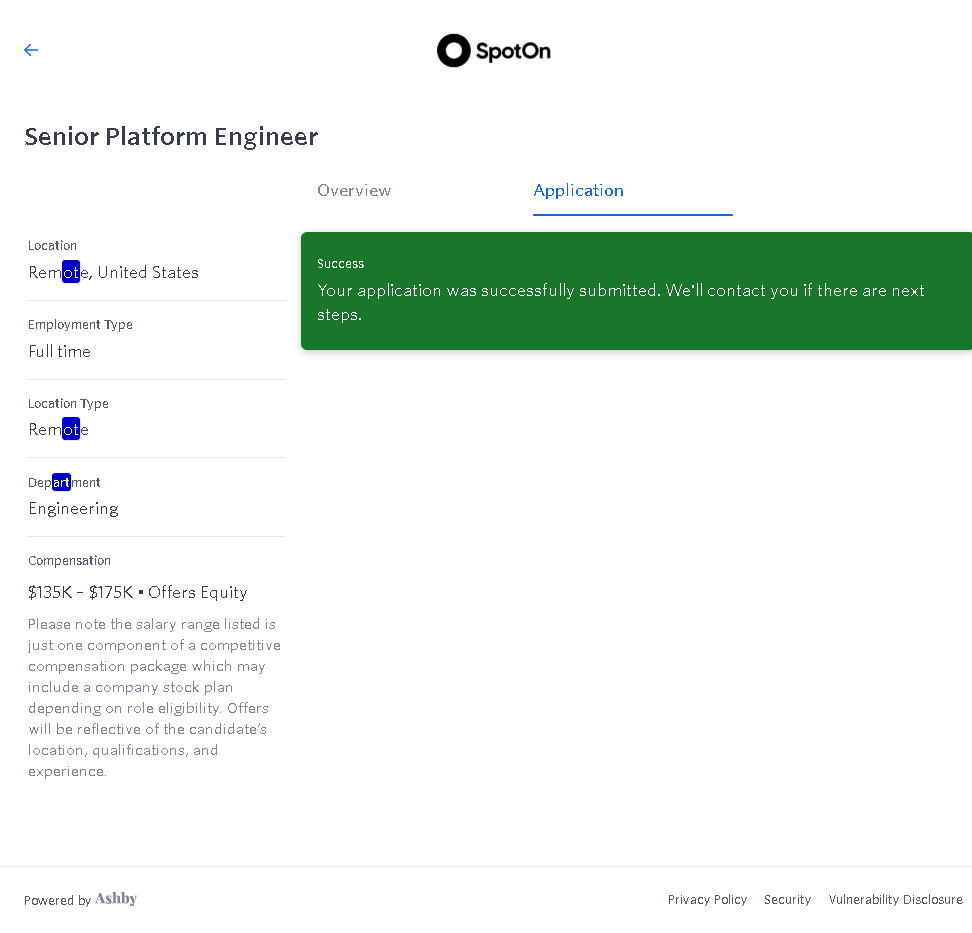Open the Privacy Policy link
Screen dimensions: 972x933
707,900
